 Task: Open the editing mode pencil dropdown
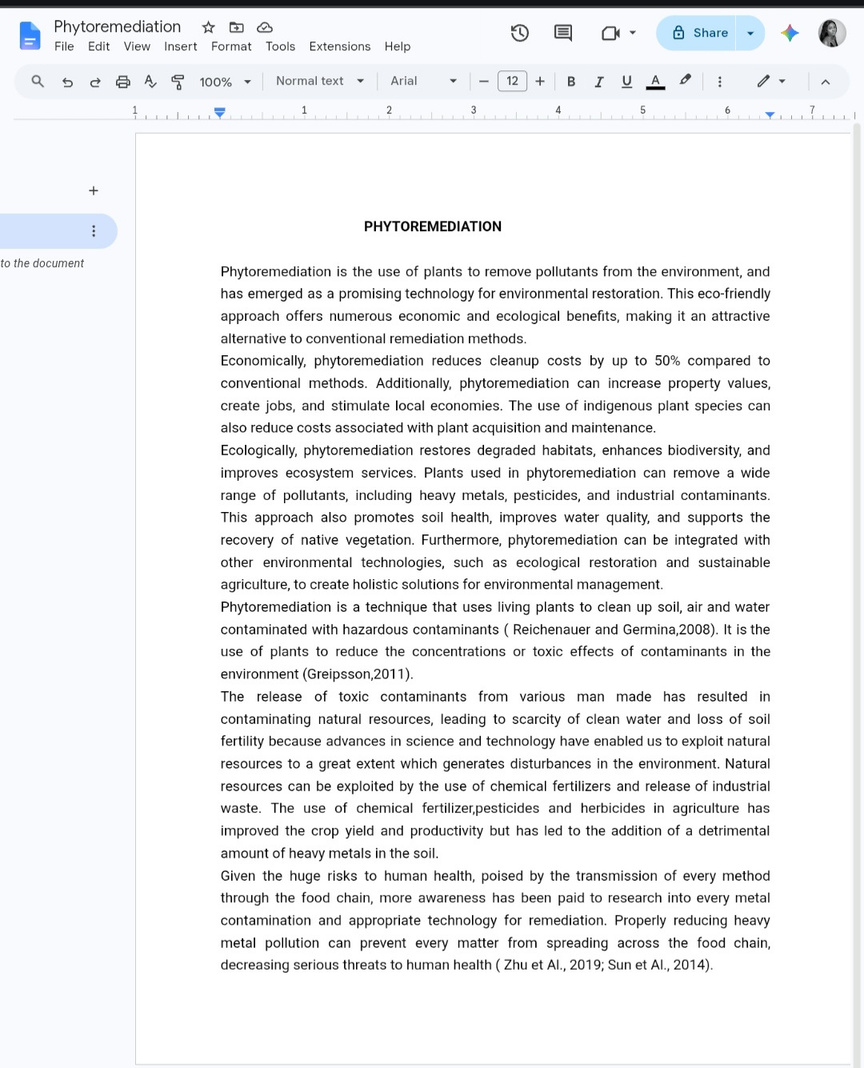click(771, 81)
